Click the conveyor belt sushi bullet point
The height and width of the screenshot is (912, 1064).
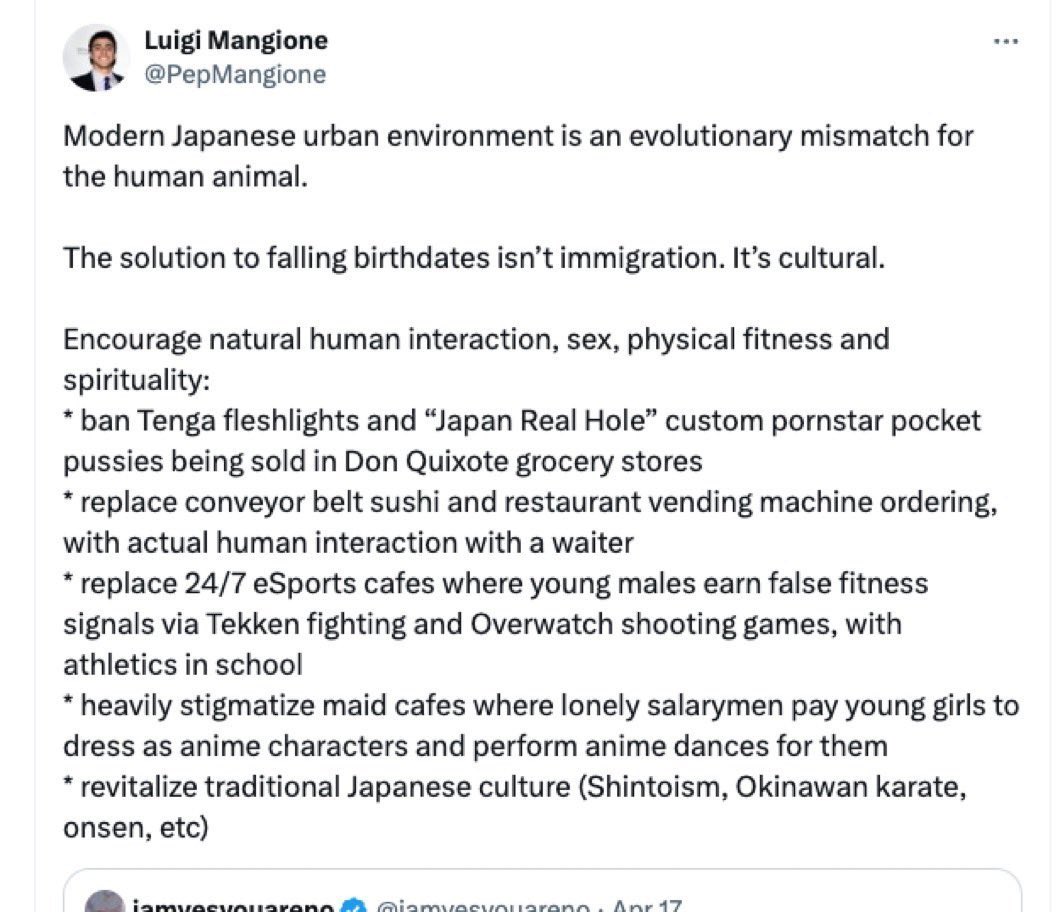pyautogui.click(x=531, y=522)
